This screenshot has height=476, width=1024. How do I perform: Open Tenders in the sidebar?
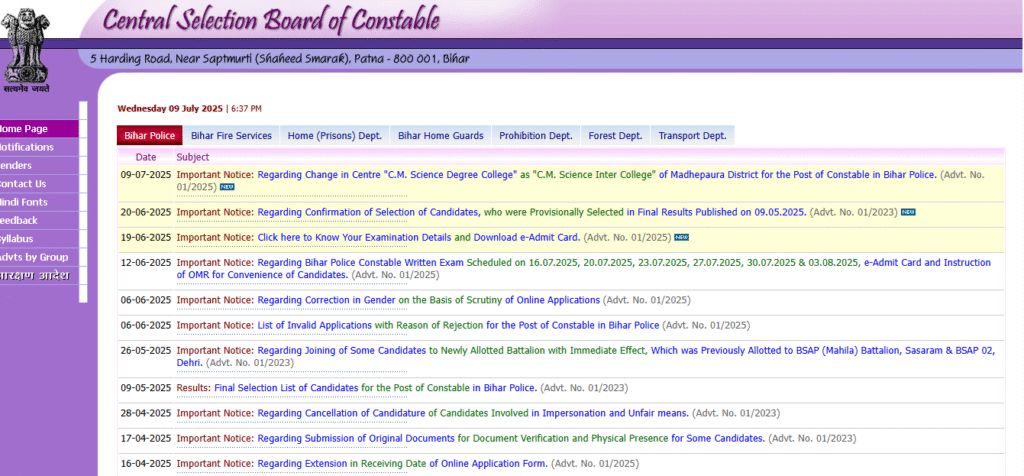[39, 166]
